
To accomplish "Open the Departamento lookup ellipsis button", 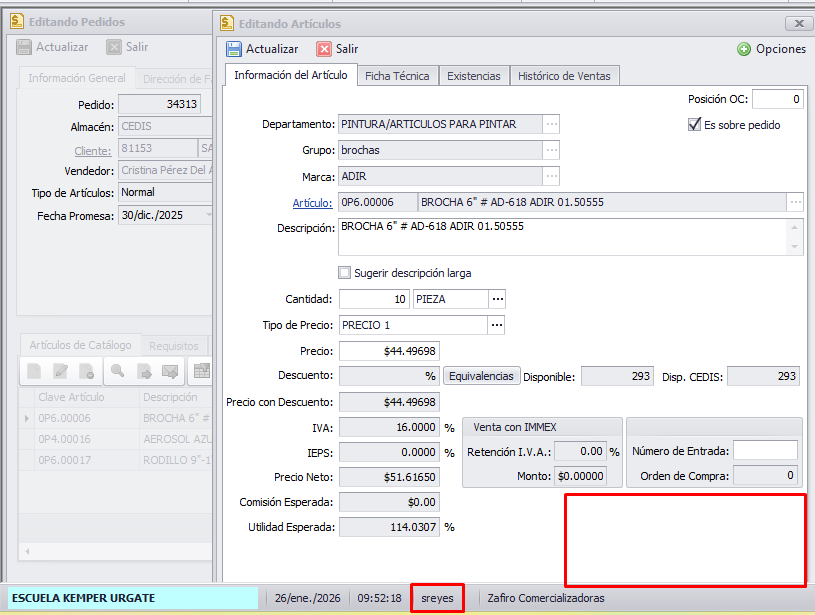I will click(551, 124).
